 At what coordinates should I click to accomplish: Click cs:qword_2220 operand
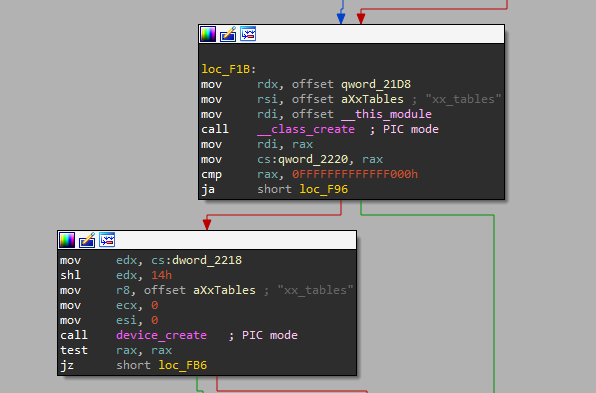point(303,159)
